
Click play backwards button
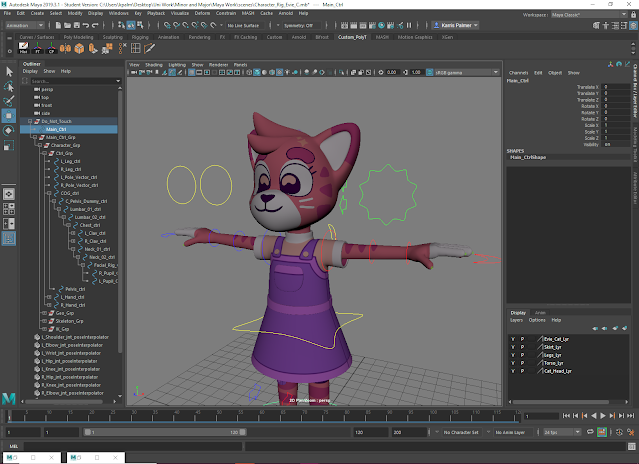pos(594,416)
